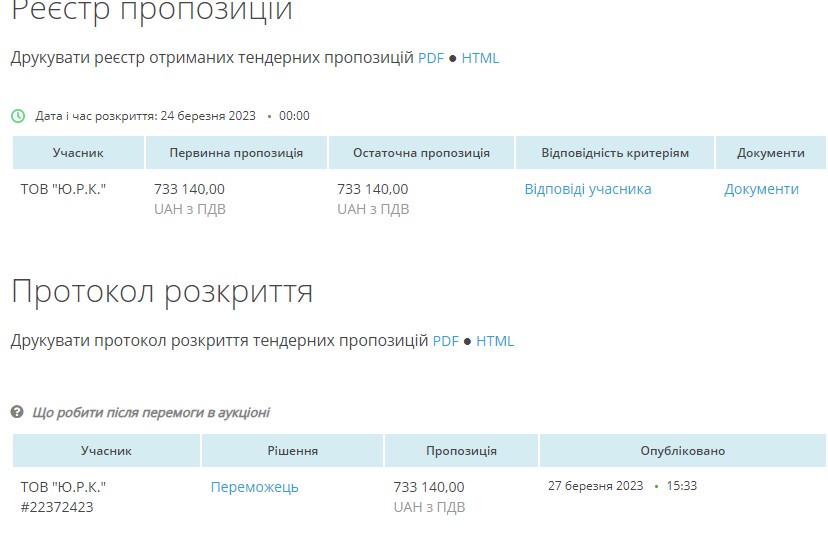Screen dimensions: 828x534
Task: Click the 'Переможець' decision link
Action: 254,487
